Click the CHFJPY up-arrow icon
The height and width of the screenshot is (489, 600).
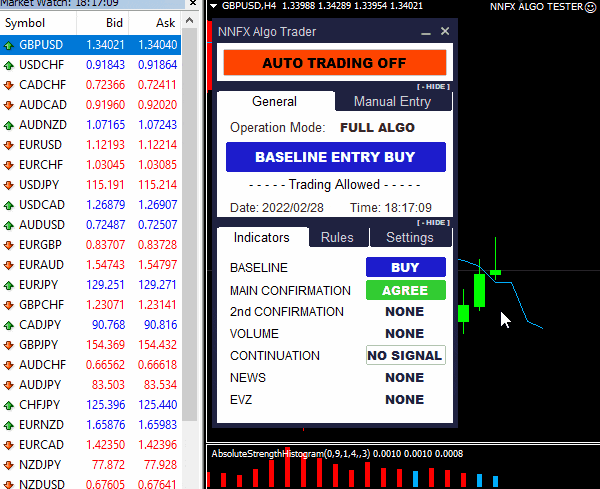click(8, 405)
